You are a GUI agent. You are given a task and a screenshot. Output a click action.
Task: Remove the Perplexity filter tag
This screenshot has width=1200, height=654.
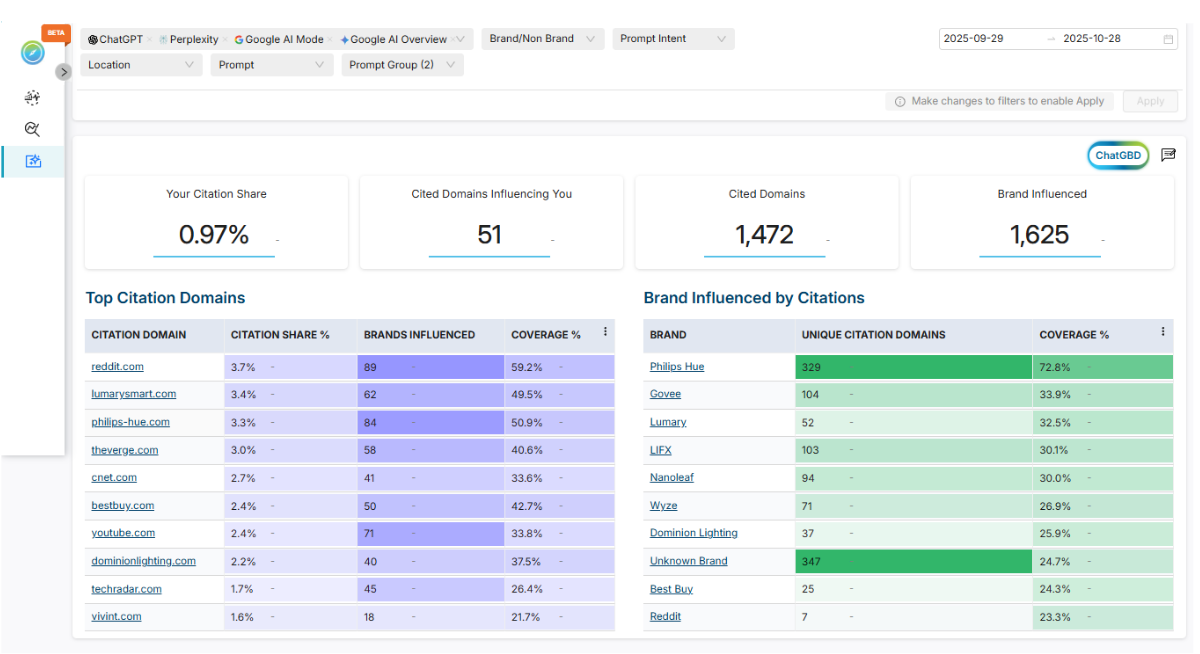click(x=225, y=40)
